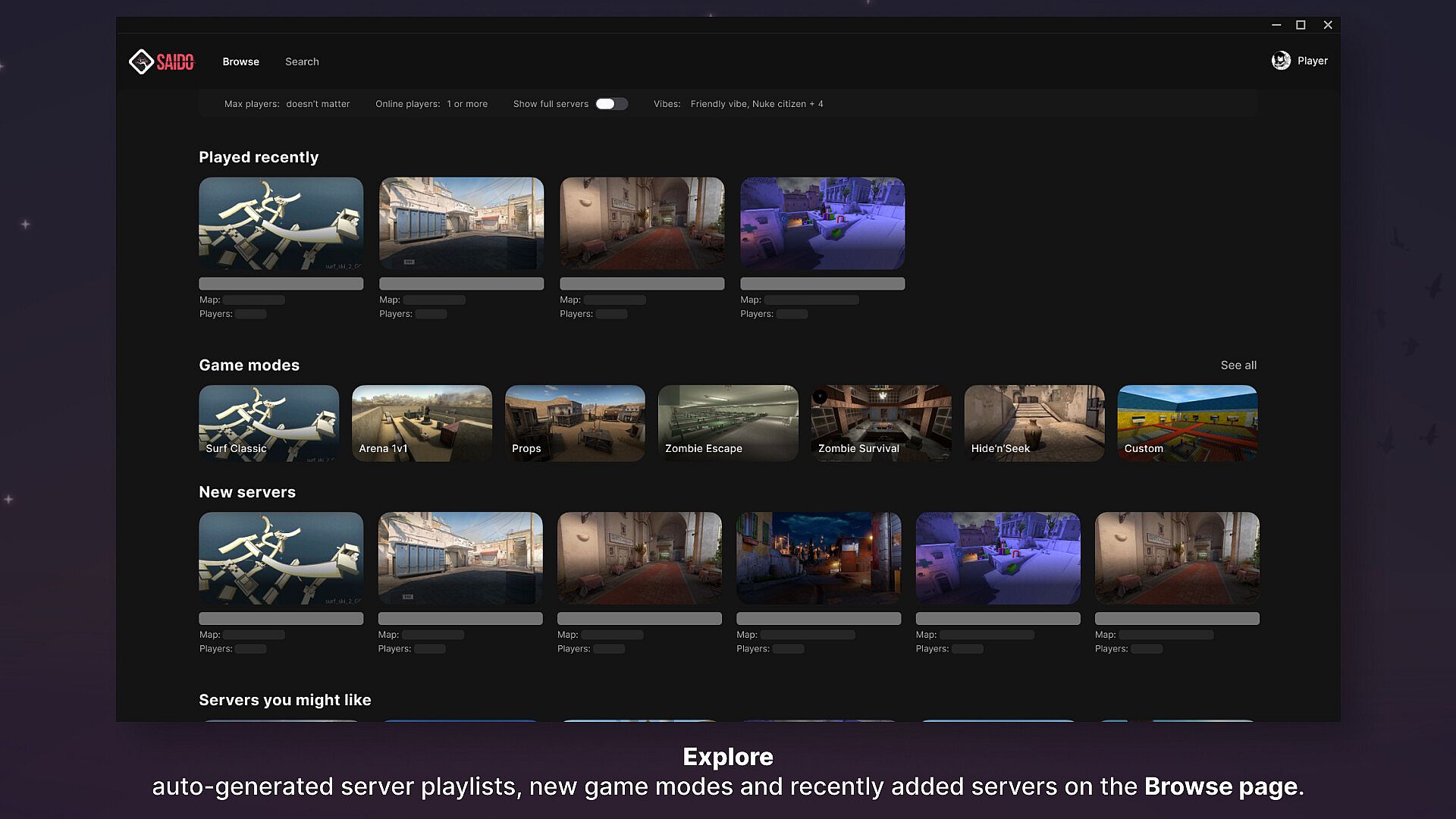
Task: Select the Surf Classic game mode
Action: (268, 423)
